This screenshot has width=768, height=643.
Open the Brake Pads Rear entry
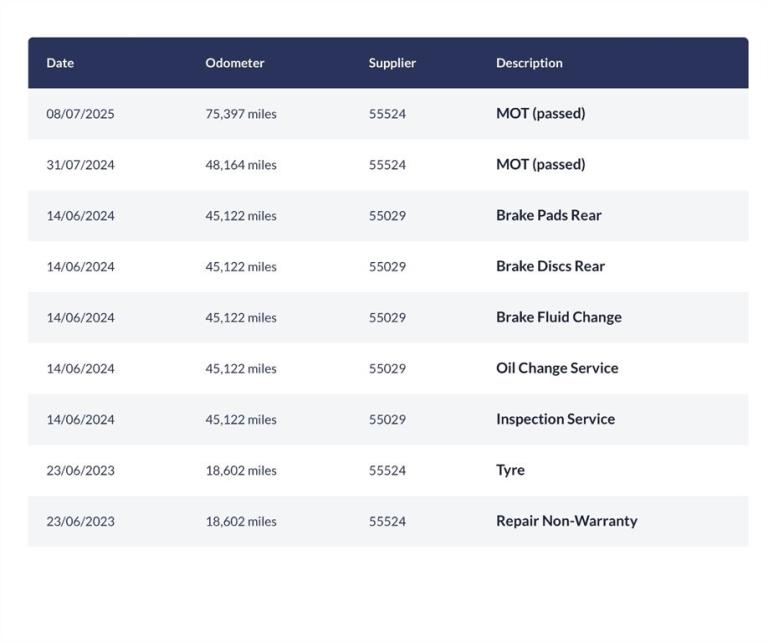click(x=549, y=215)
